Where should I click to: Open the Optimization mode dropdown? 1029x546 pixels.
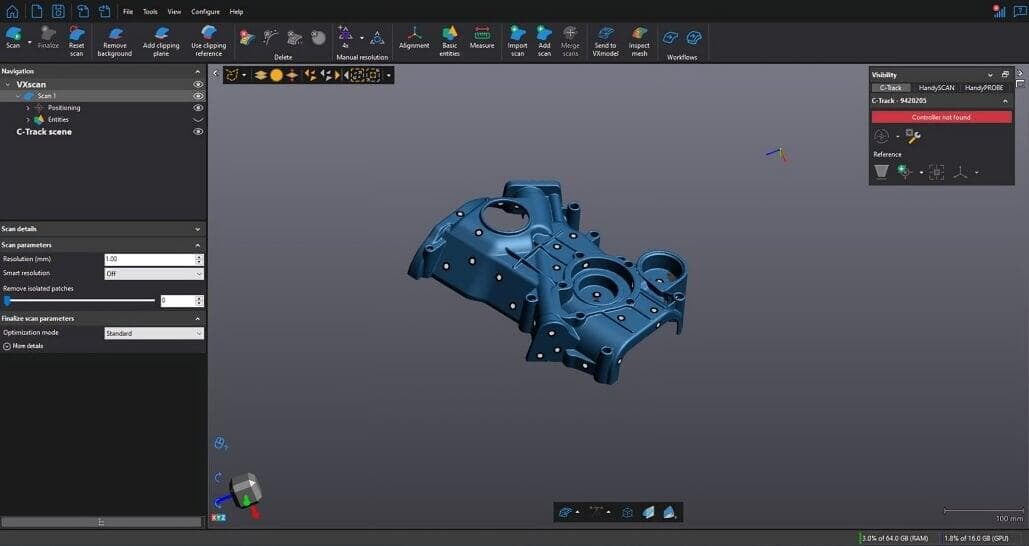pyautogui.click(x=154, y=333)
